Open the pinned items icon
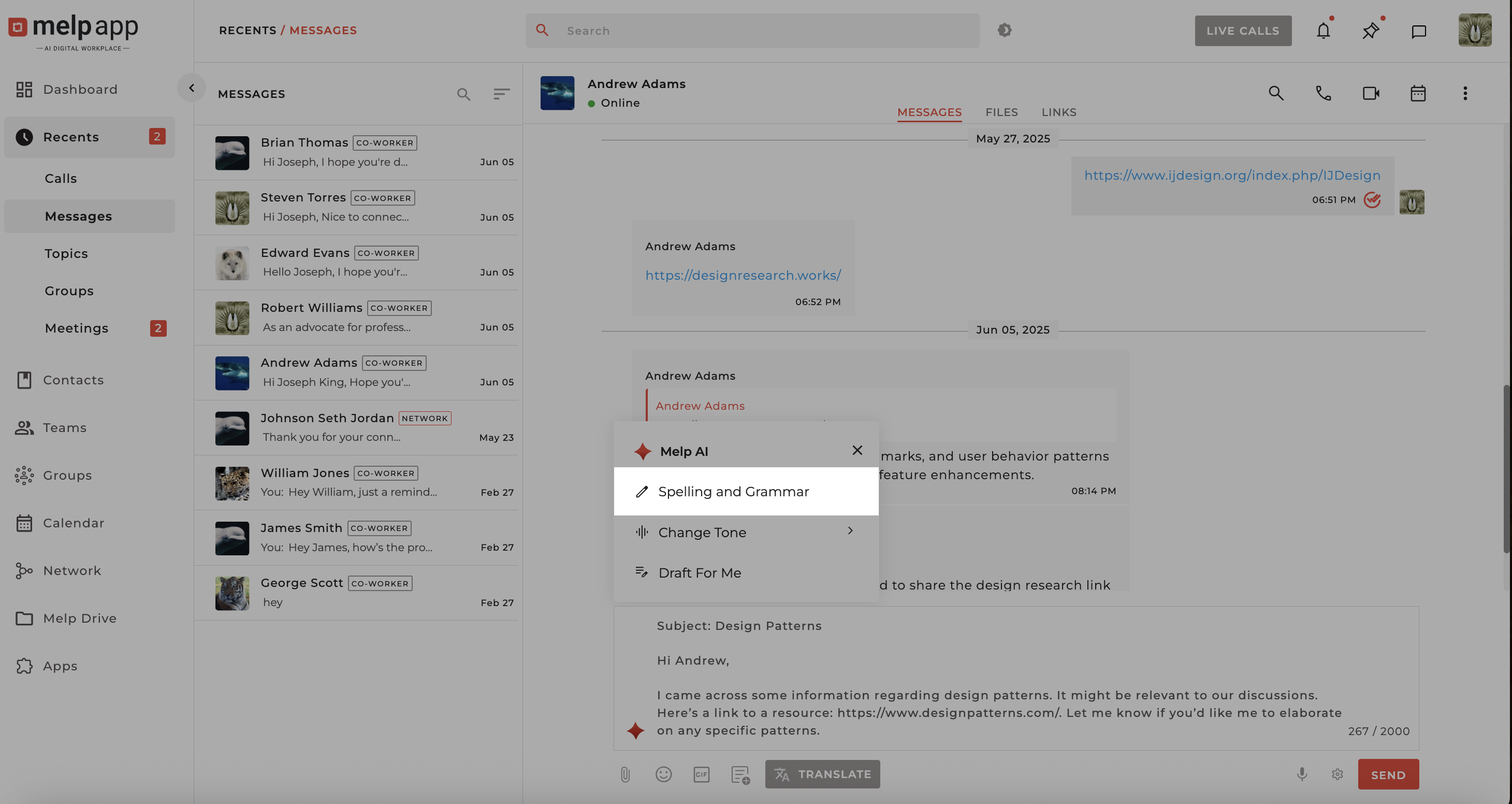Screen dimensions: 1512x804 [1371, 31]
